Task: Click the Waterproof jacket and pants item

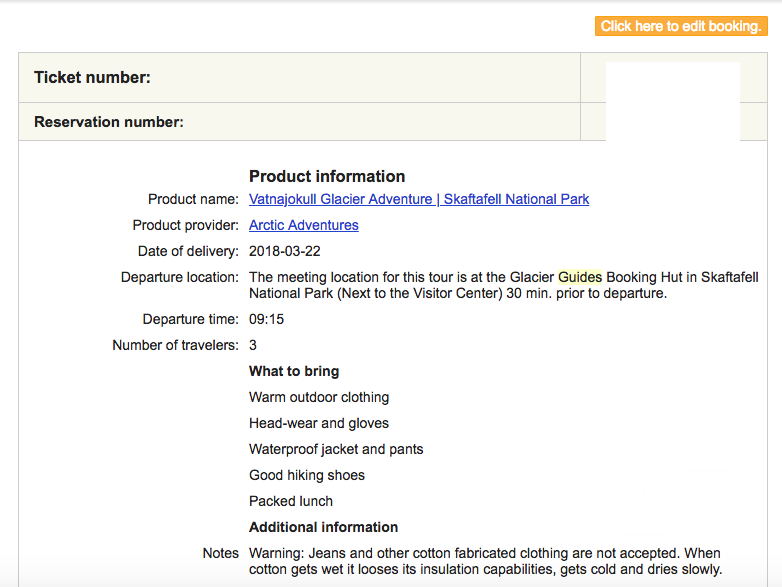Action: (336, 449)
